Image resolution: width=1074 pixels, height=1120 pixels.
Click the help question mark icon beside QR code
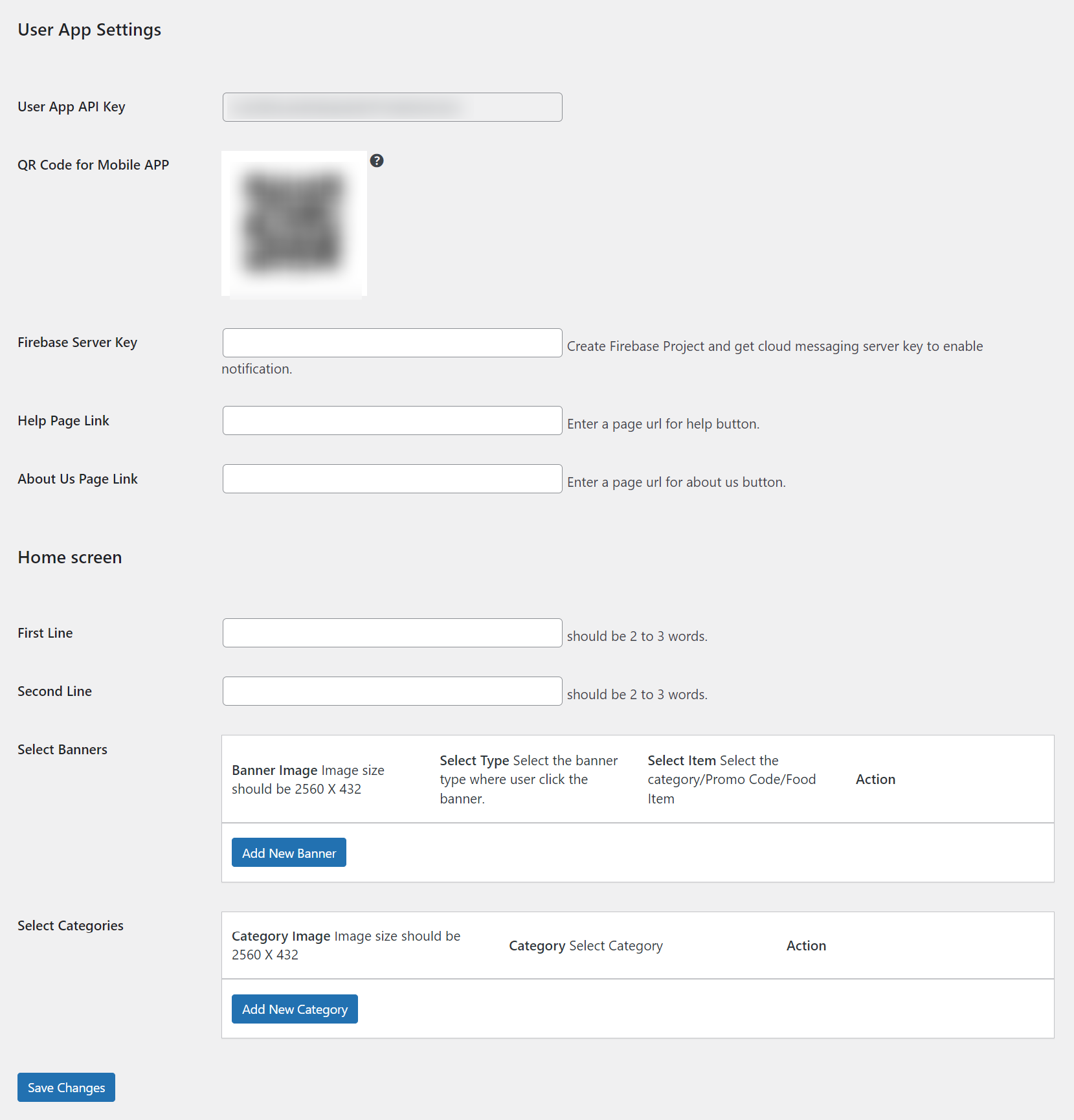tap(377, 161)
